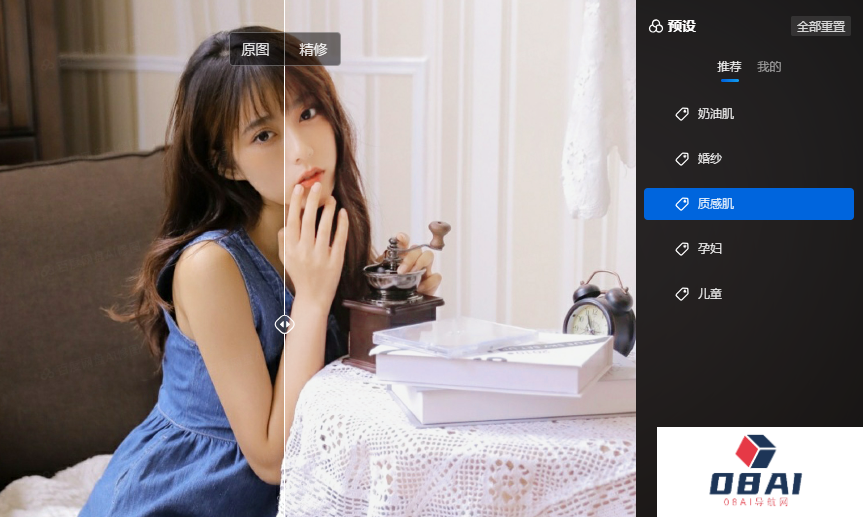863x517 pixels.
Task: Open the 我的 tab
Action: click(769, 67)
